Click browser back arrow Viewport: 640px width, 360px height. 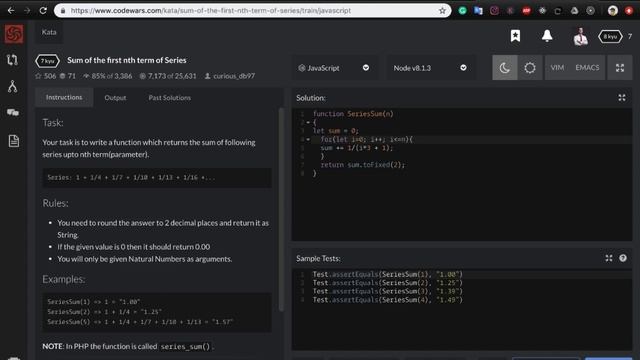[x=11, y=11]
